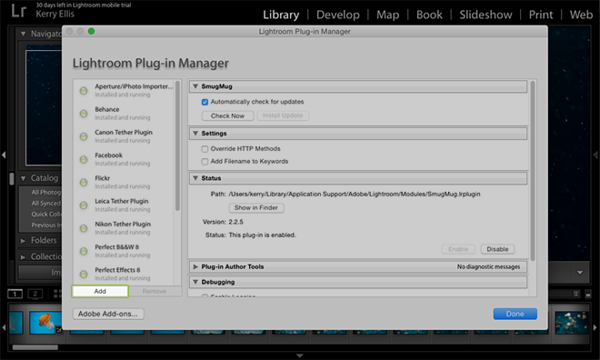Open dropdown arrow at filmstrip right end

580,272
